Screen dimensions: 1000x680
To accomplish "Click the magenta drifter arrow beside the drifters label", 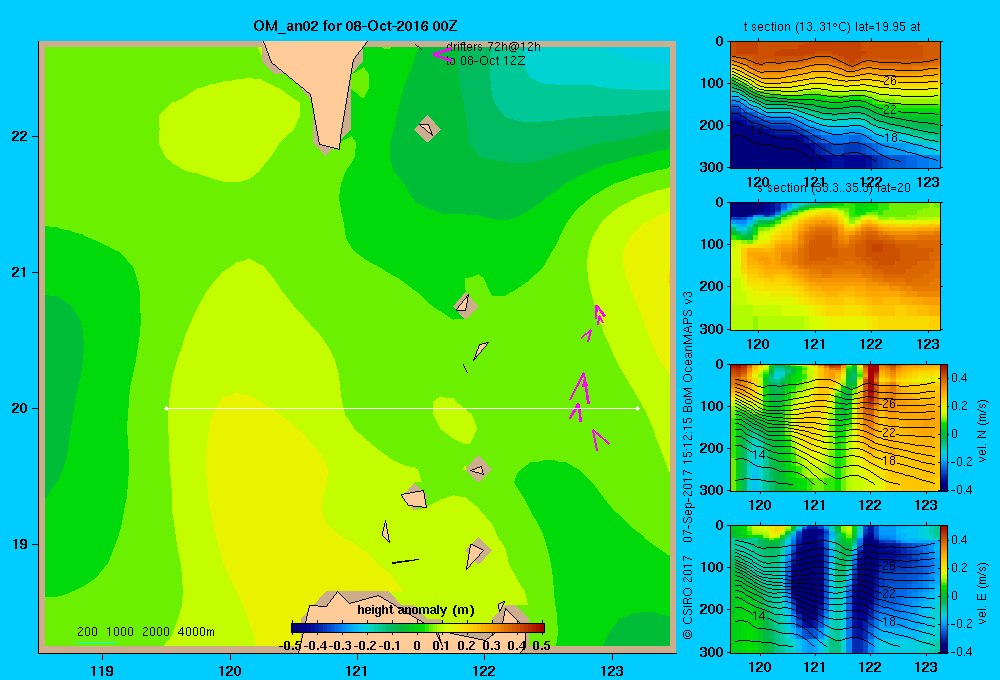I will click(x=442, y=54).
